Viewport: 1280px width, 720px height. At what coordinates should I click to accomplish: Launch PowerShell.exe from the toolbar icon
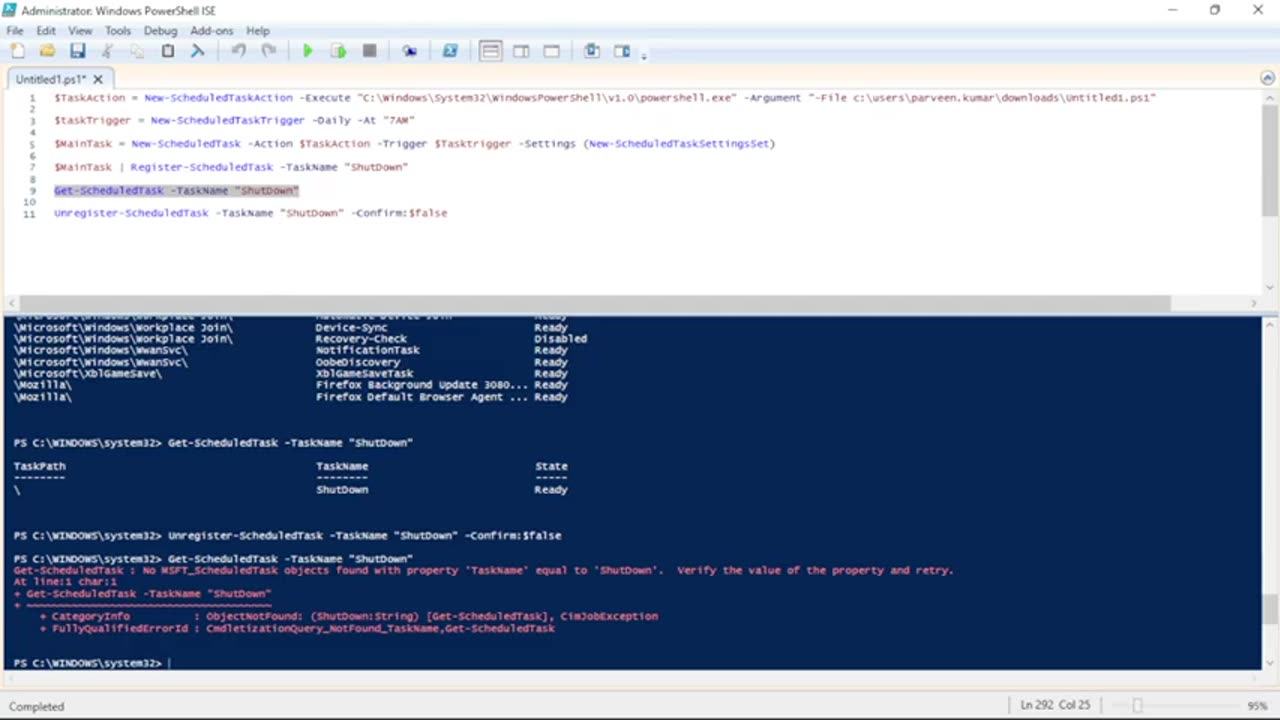(x=450, y=51)
